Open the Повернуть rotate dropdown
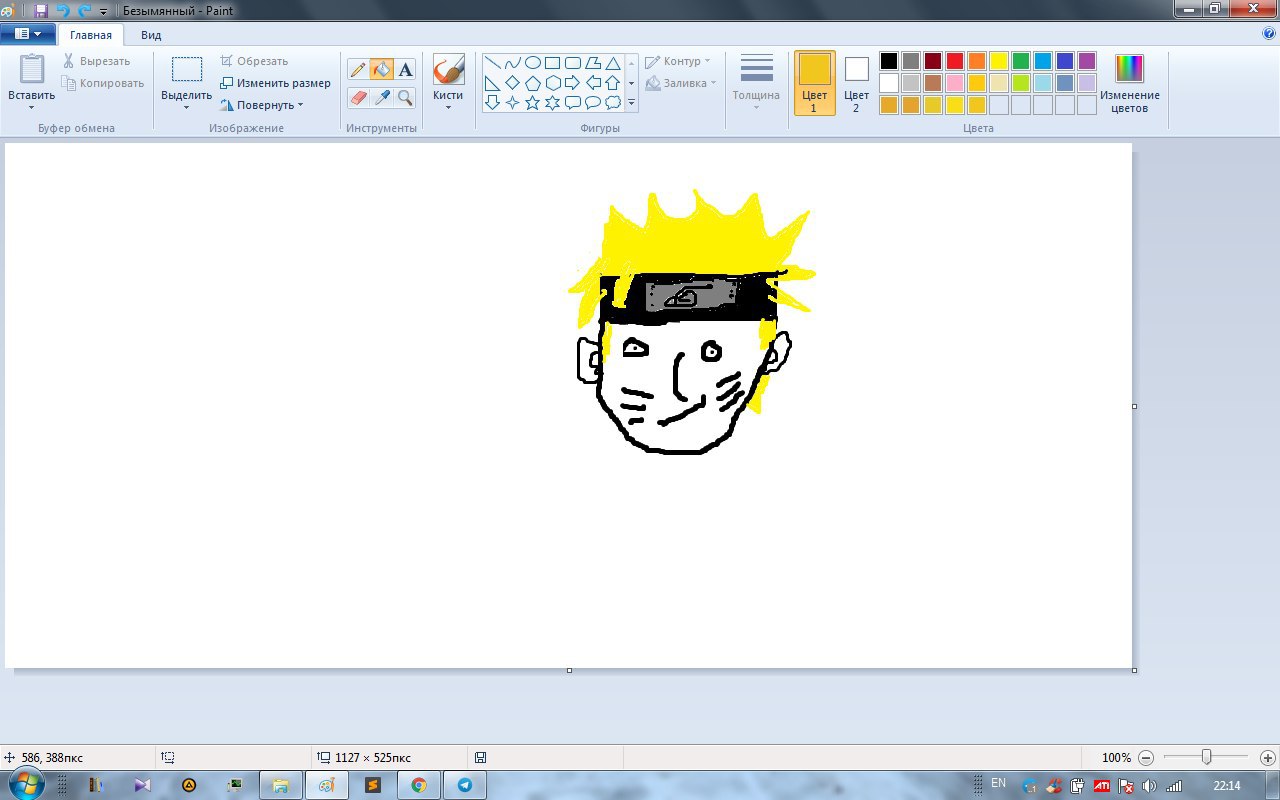Image resolution: width=1280 pixels, height=800 pixels. [261, 105]
